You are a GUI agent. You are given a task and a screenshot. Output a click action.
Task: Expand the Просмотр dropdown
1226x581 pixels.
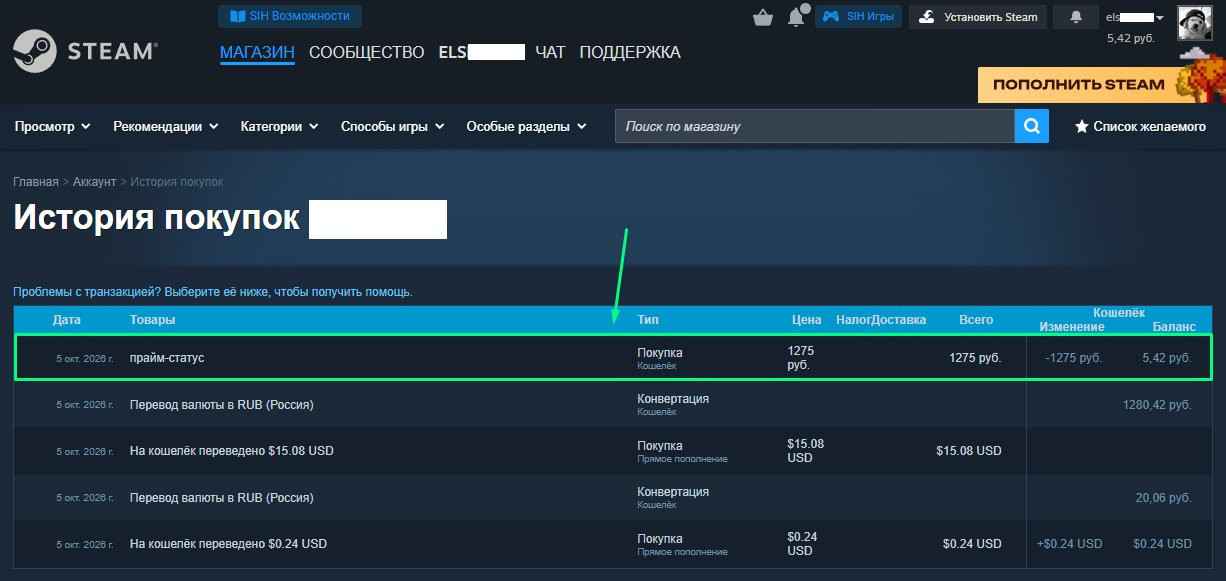coord(52,127)
